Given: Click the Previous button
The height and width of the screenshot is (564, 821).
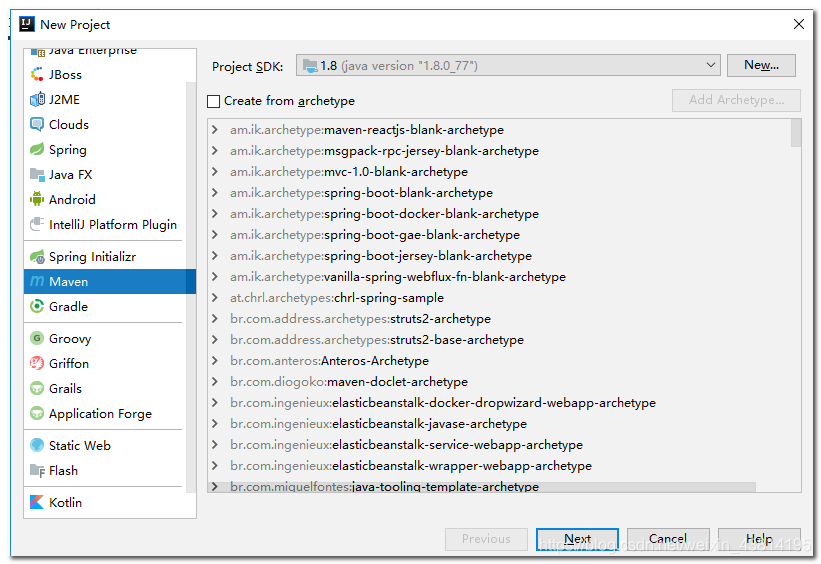Looking at the screenshot, I should [x=486, y=539].
